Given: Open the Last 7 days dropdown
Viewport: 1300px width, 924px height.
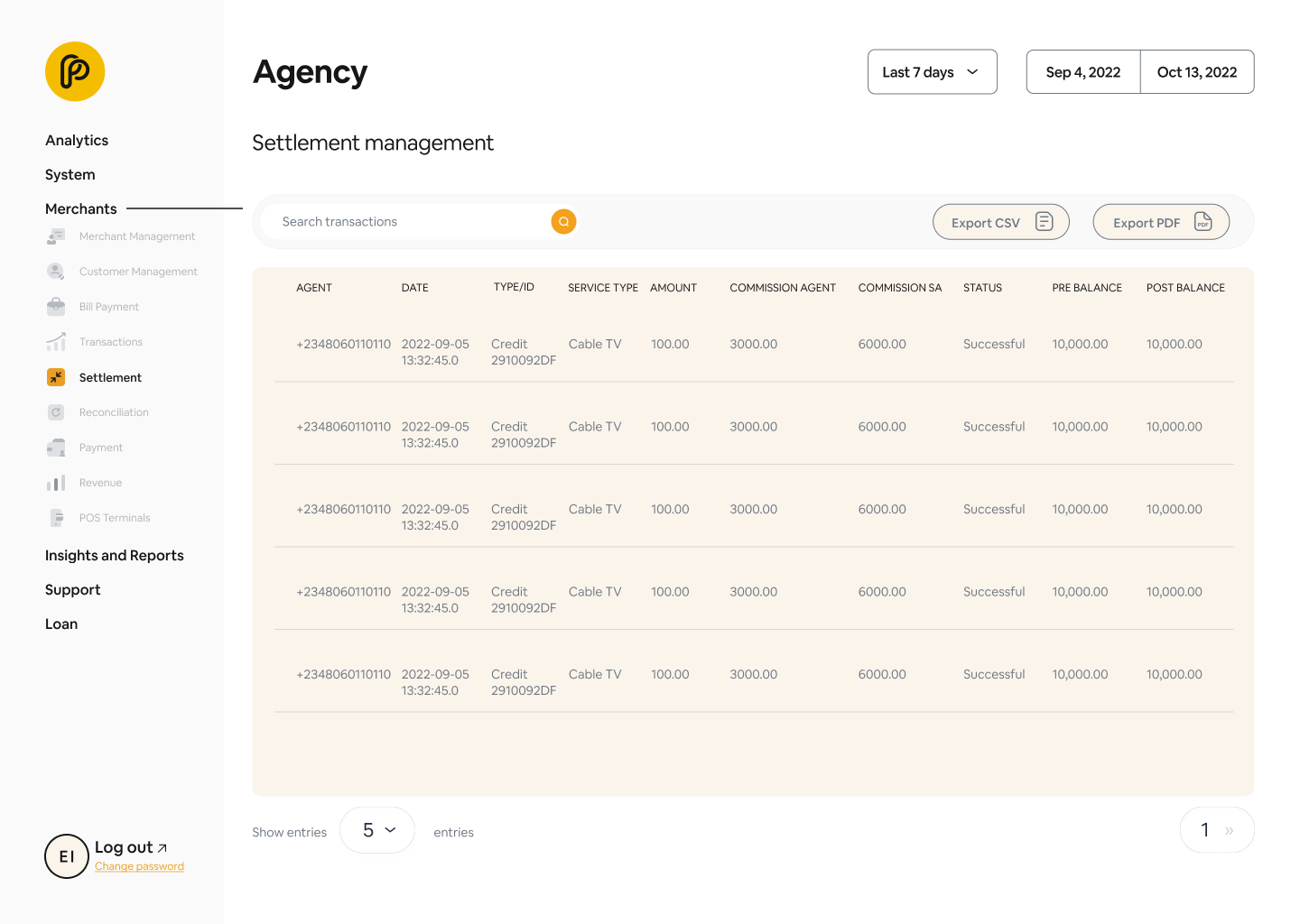Looking at the screenshot, I should tap(932, 72).
